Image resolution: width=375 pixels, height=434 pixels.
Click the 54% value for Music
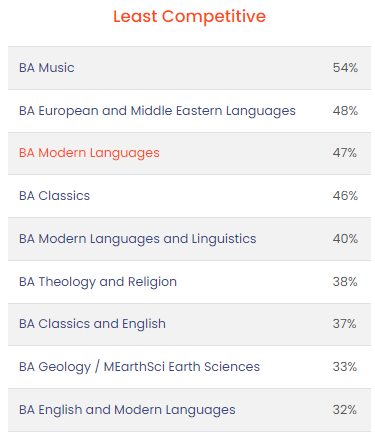tap(345, 68)
